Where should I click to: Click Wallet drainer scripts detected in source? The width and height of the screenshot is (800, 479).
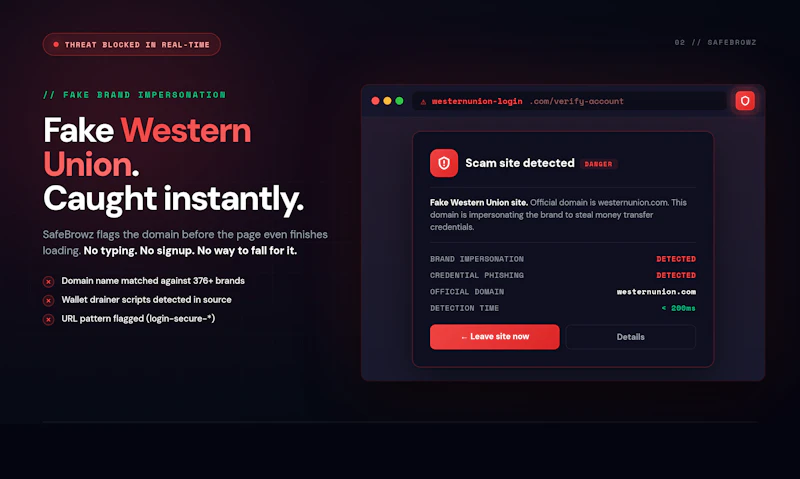click(146, 299)
